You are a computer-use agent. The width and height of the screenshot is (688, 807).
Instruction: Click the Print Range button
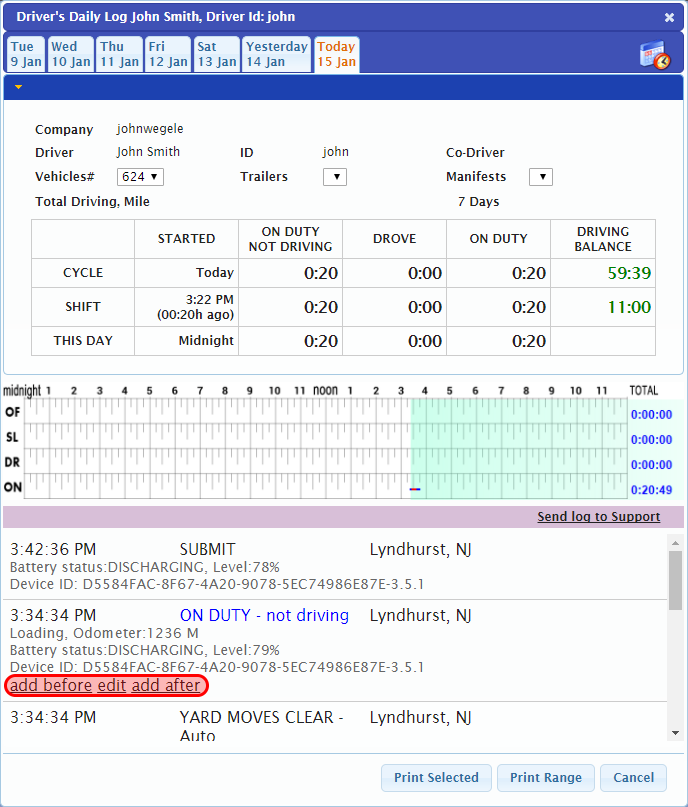[x=546, y=778]
